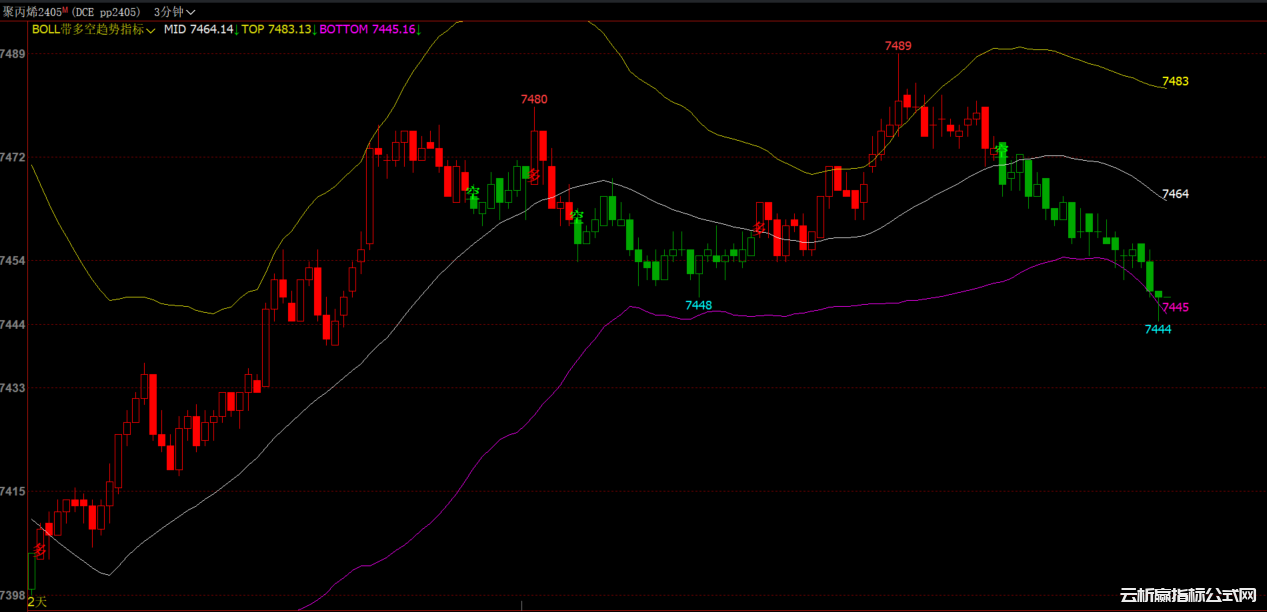The image size is (1267, 612).
Task: Click the 多 signal marker beneath the 7480 label
Action: [534, 176]
